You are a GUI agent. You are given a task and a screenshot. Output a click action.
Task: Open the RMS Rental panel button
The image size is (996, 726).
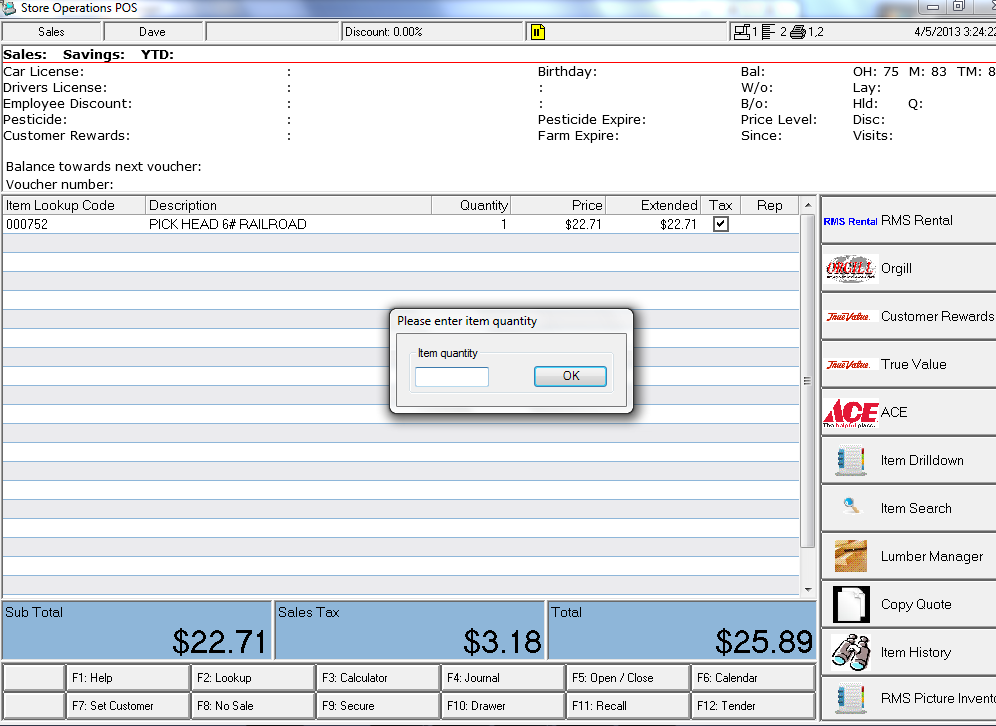[x=907, y=221]
